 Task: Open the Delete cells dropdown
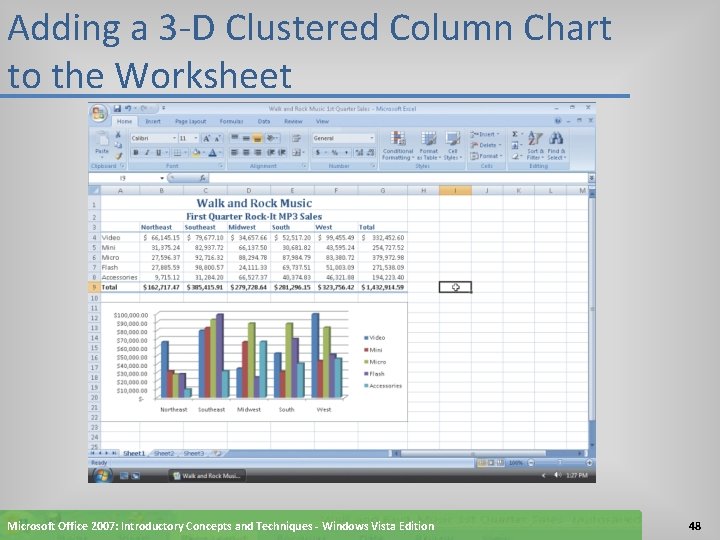(486, 145)
